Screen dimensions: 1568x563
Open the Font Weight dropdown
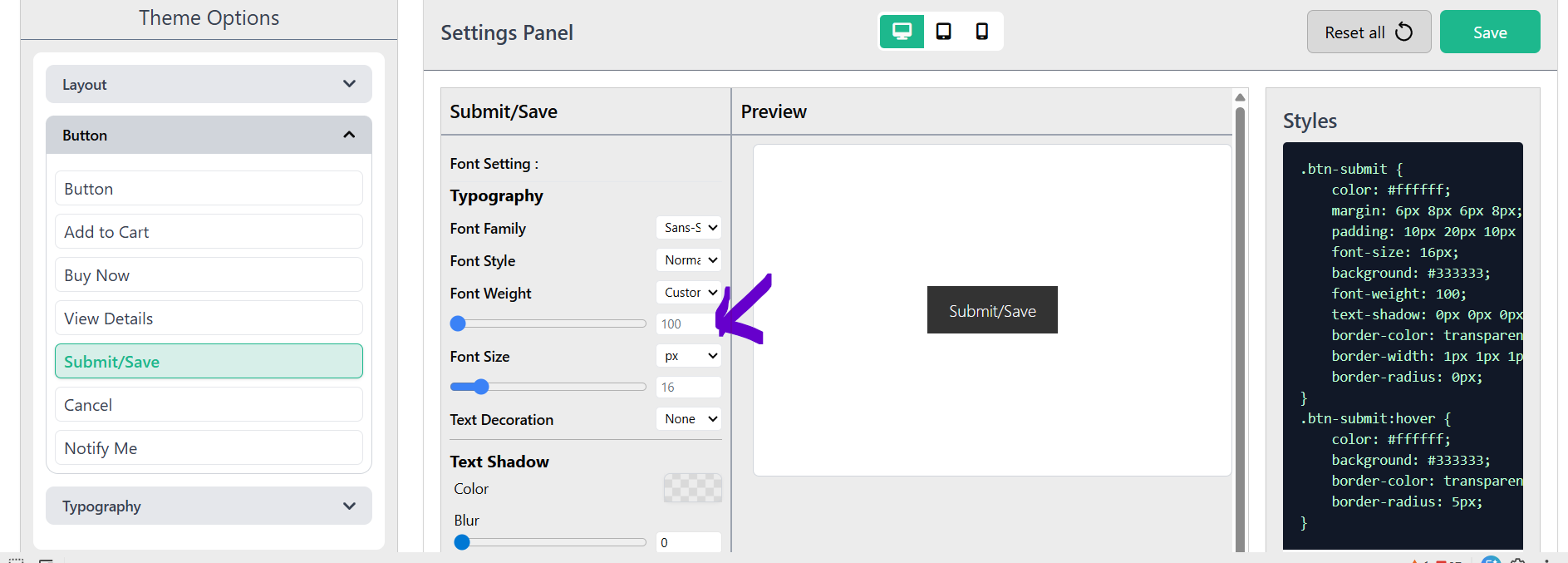[x=689, y=292]
